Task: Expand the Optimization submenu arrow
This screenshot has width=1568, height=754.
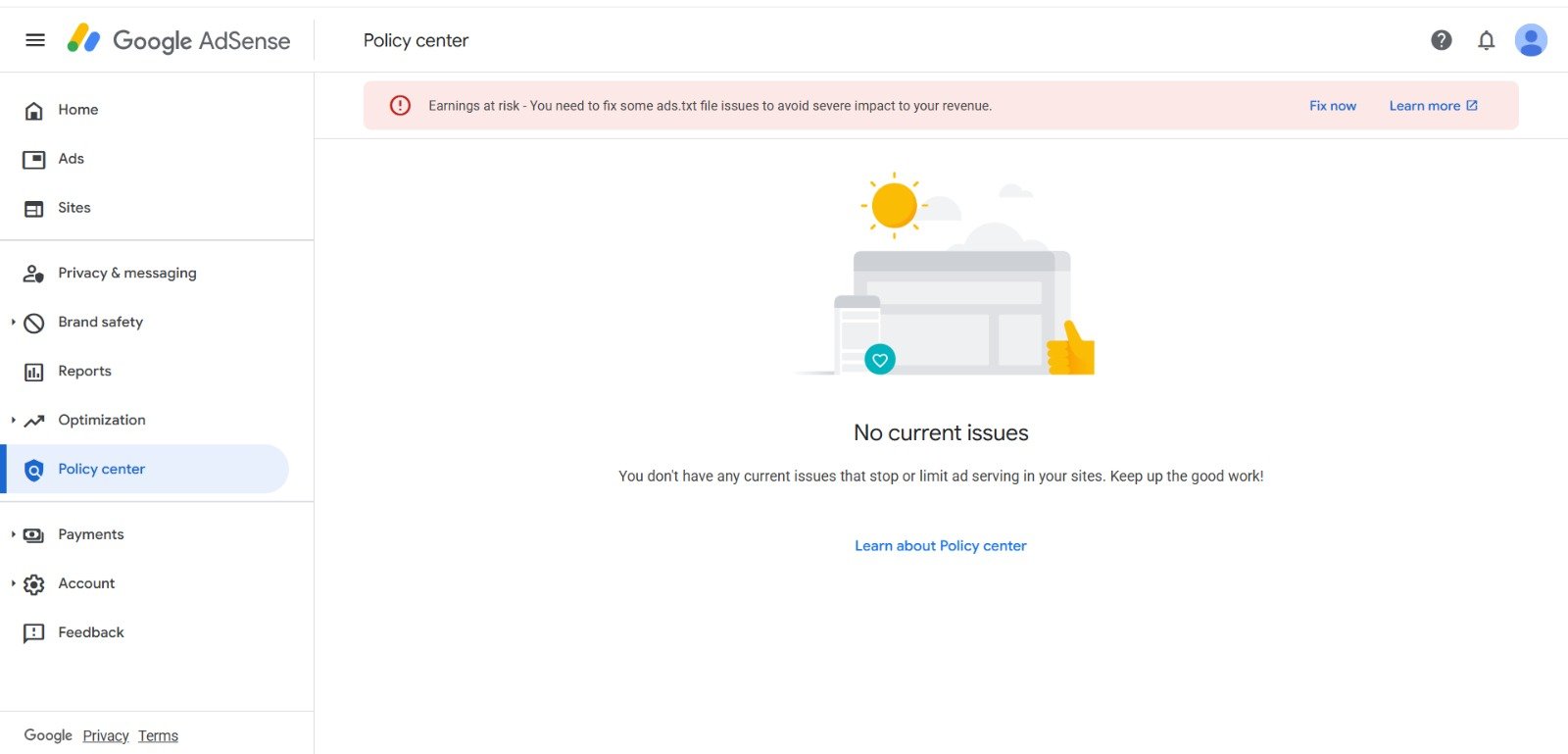Action: [13, 420]
